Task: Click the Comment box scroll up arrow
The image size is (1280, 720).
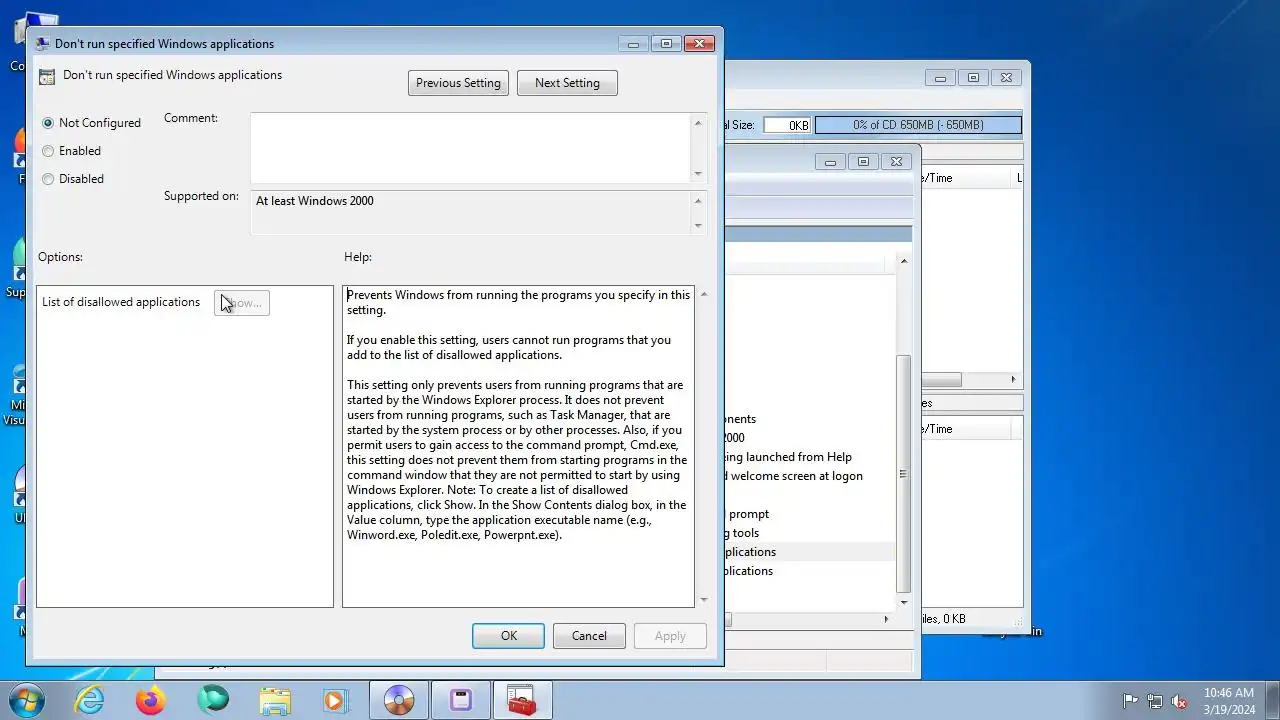Action: point(698,122)
